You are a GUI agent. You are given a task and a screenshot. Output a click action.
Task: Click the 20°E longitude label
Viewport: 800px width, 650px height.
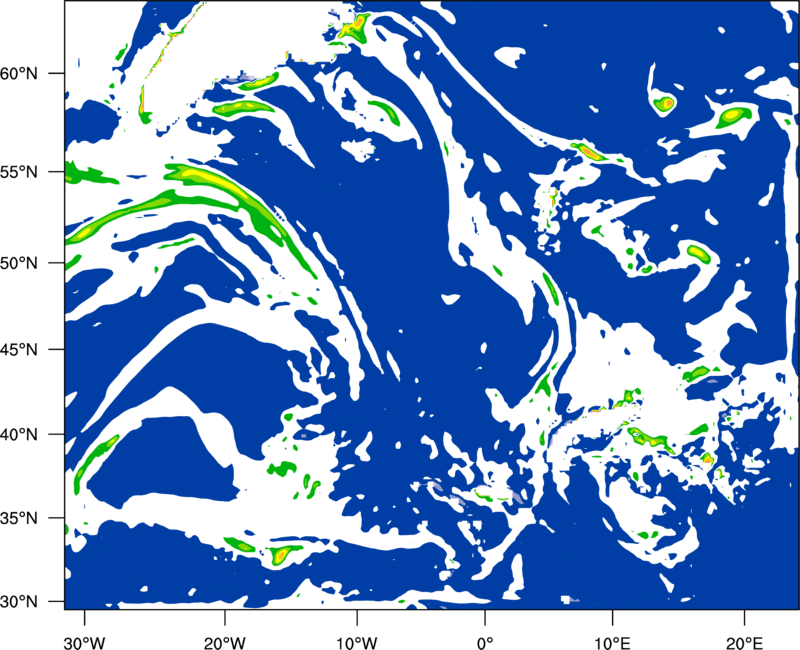(744, 643)
